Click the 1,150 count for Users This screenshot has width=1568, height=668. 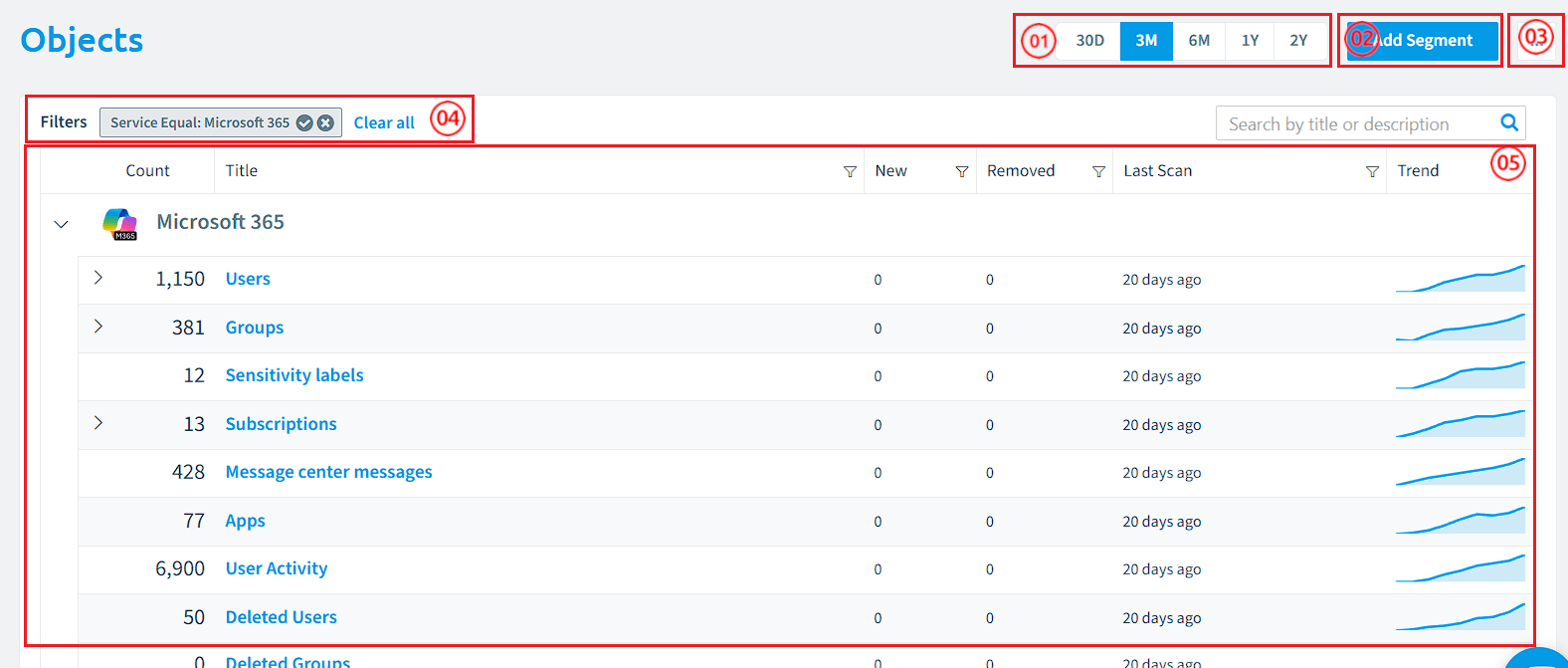click(180, 279)
